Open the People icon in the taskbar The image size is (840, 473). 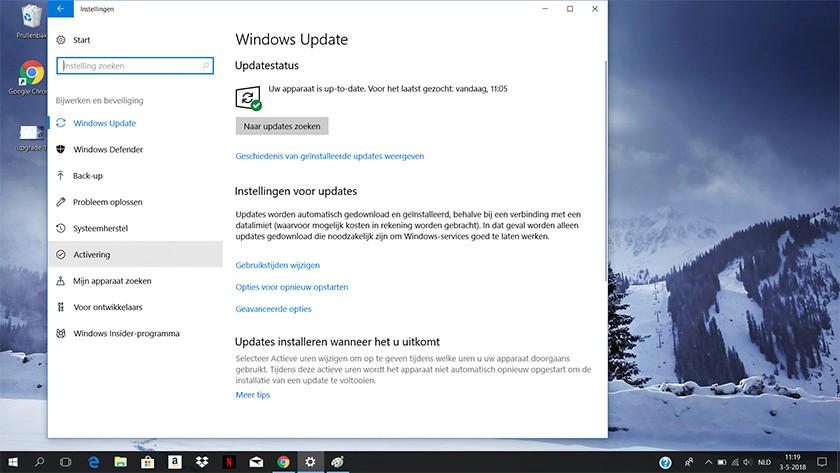pos(689,462)
